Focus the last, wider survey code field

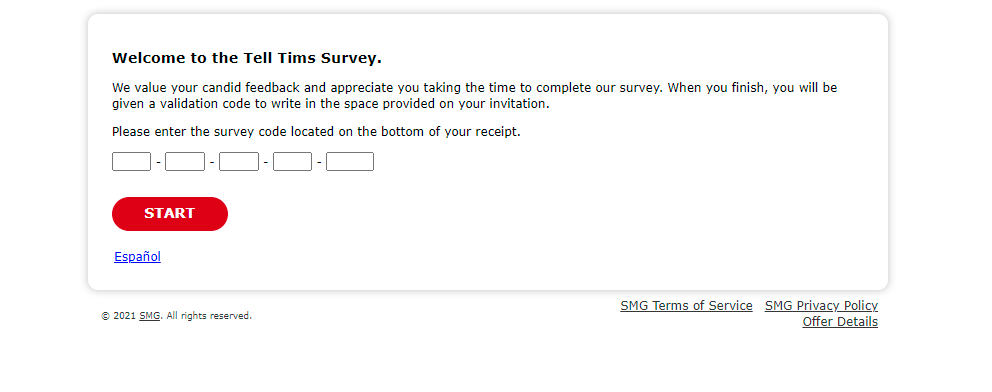tap(350, 162)
